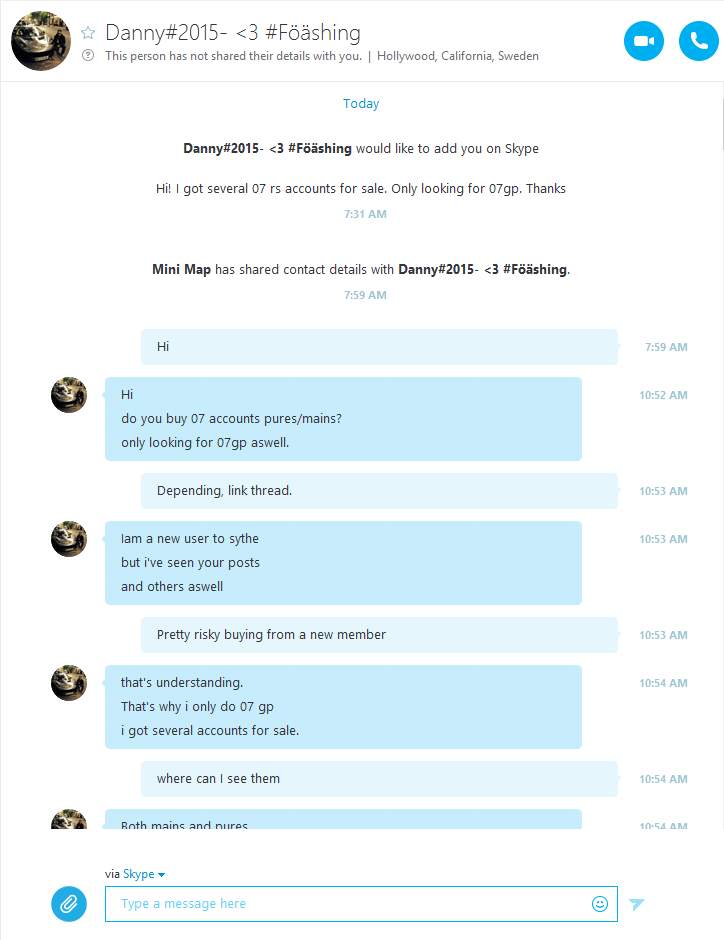Screen dimensions: 724x940
Task: Expand the via Skype dropdown
Action: 144,874
